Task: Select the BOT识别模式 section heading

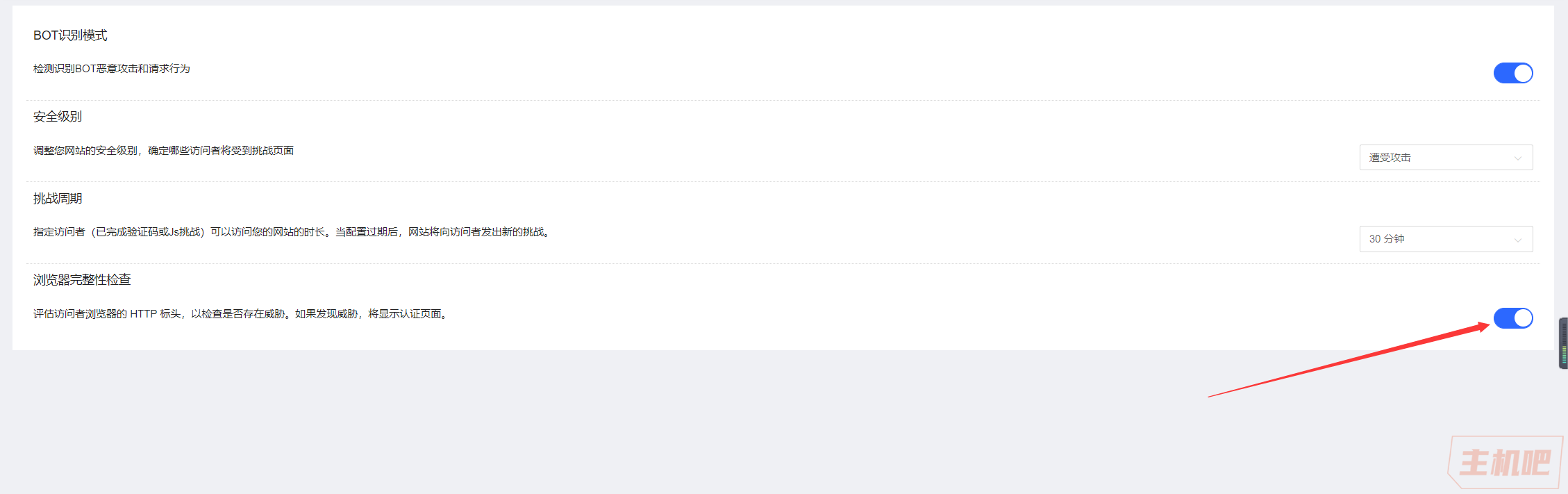Action: tap(70, 35)
